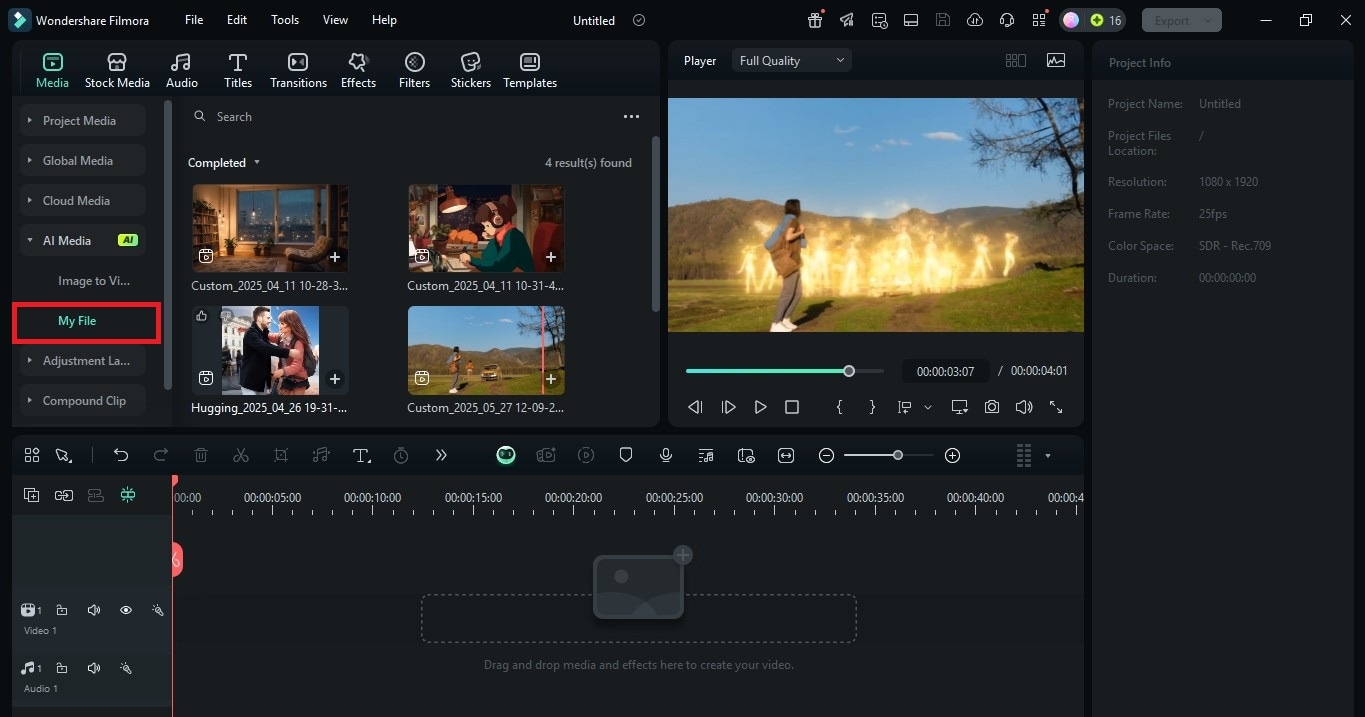
Task: Open fullscreen preview
Action: point(1056,407)
